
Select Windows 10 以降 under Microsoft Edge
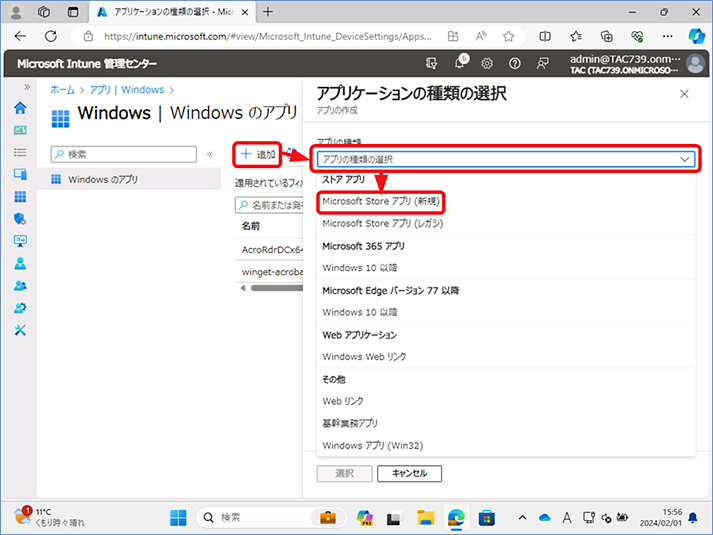pos(360,312)
